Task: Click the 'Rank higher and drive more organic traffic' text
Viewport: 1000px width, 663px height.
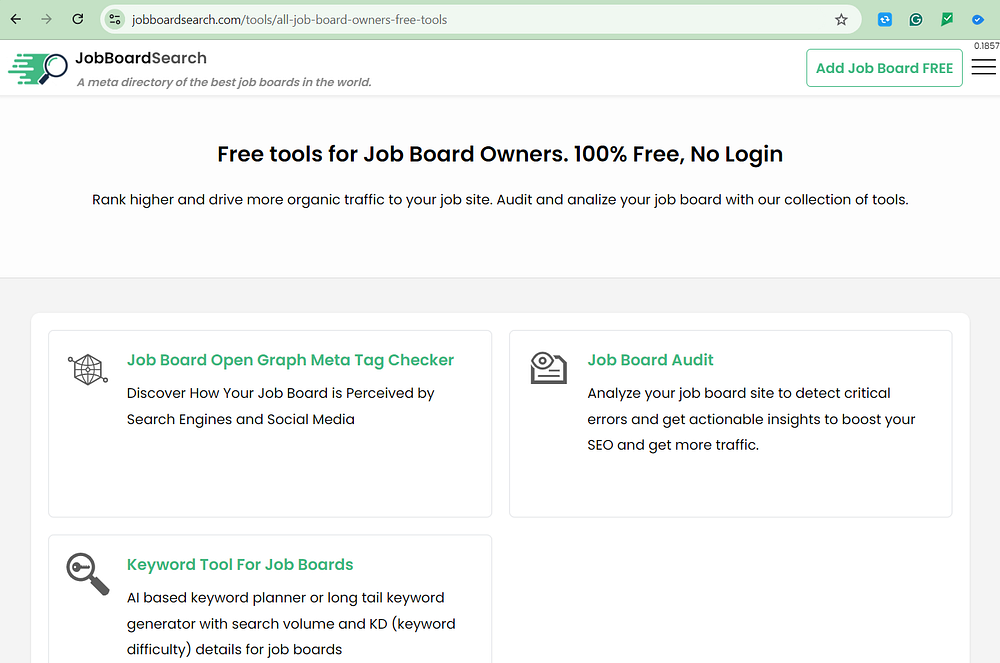Action: tap(500, 200)
